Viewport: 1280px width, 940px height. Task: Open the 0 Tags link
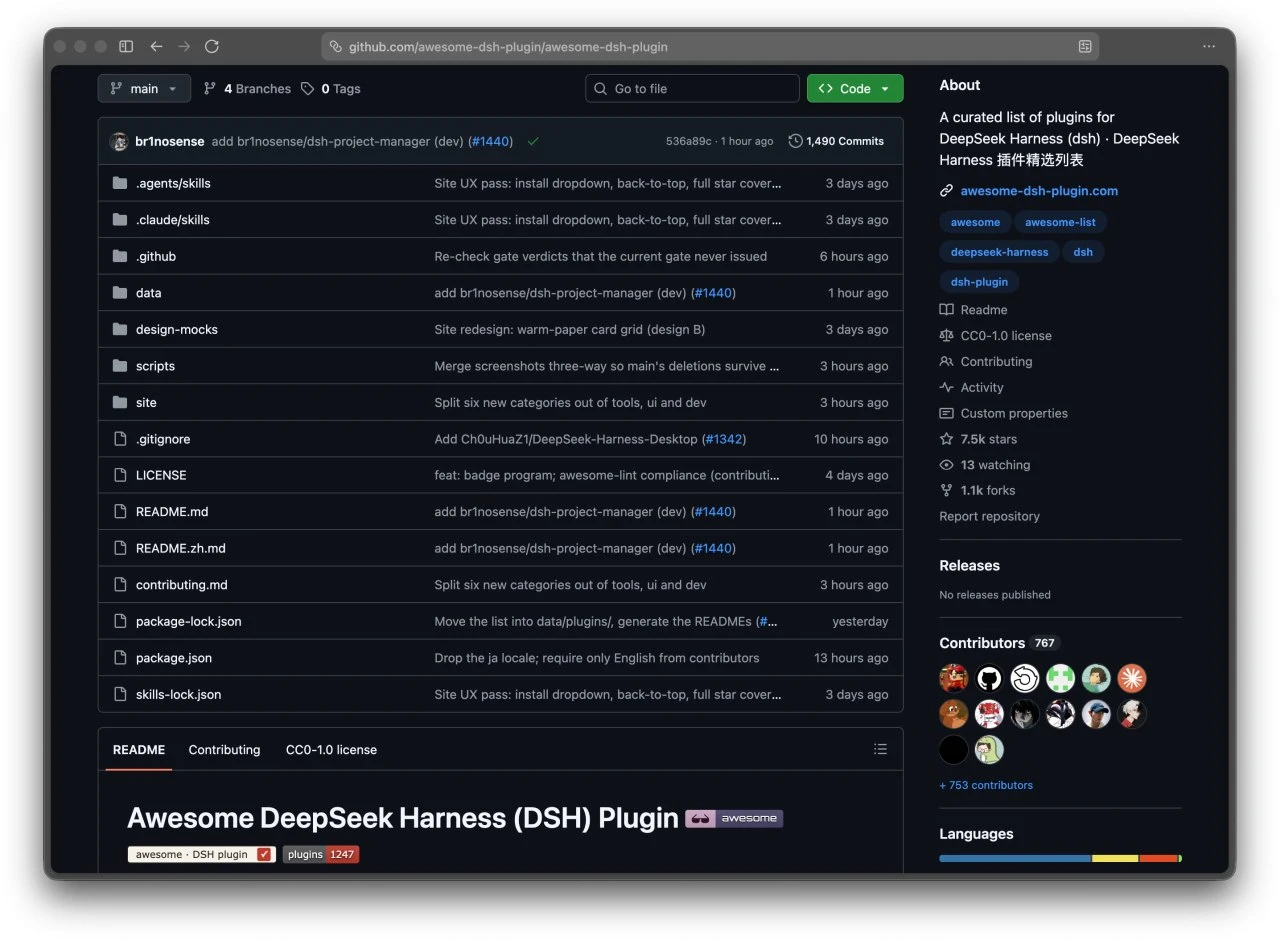tap(331, 88)
